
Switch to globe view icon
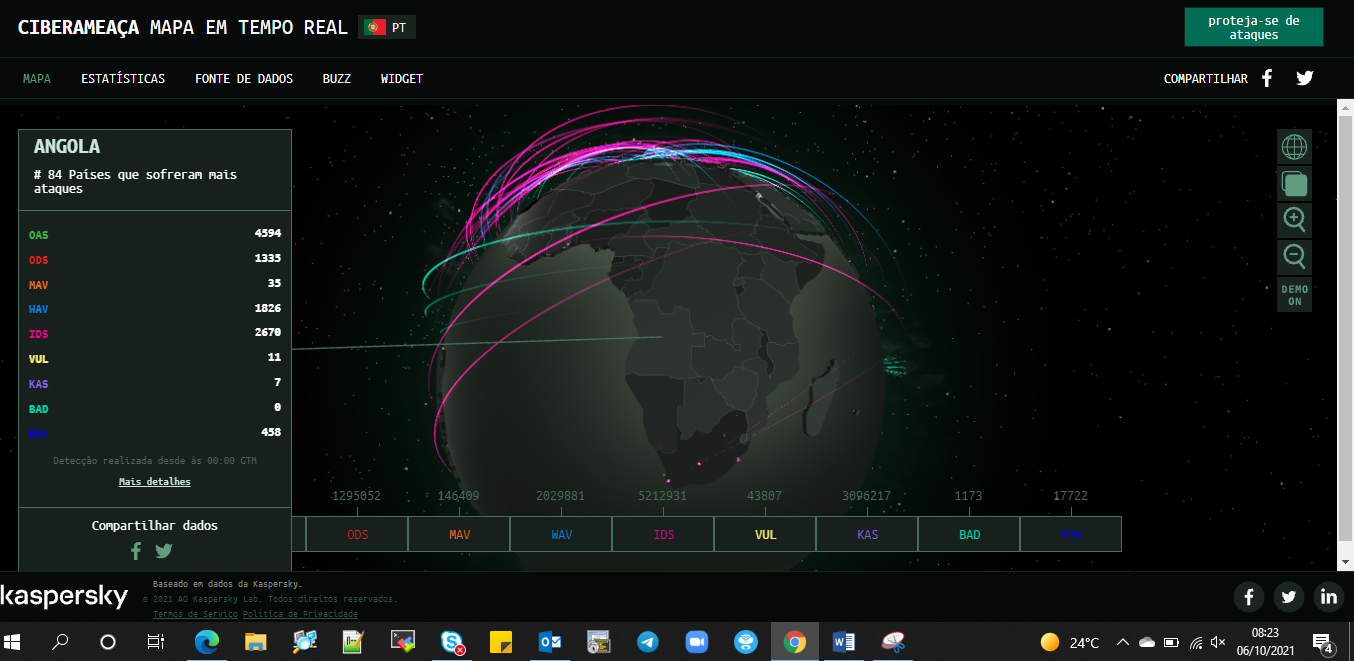[x=1294, y=147]
